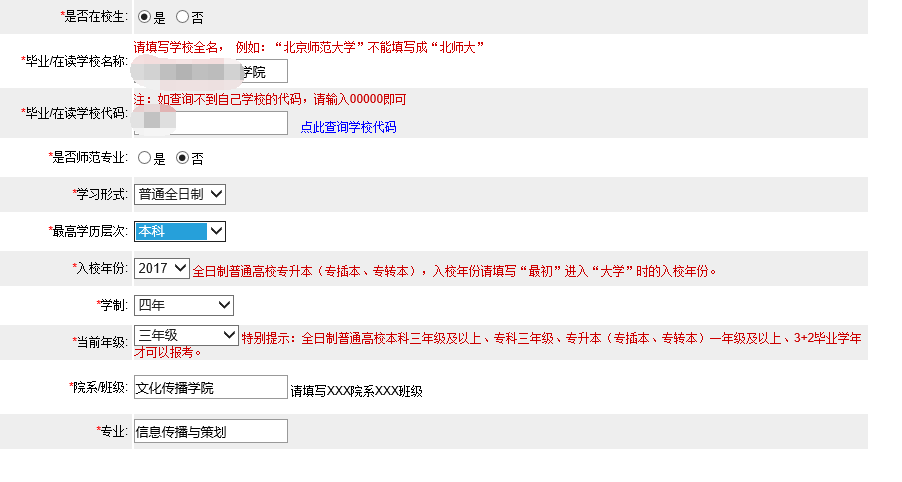Screen dimensions: 902x482
Task: Open the 当前年级 dropdown showing 三年级
Action: click(186, 335)
